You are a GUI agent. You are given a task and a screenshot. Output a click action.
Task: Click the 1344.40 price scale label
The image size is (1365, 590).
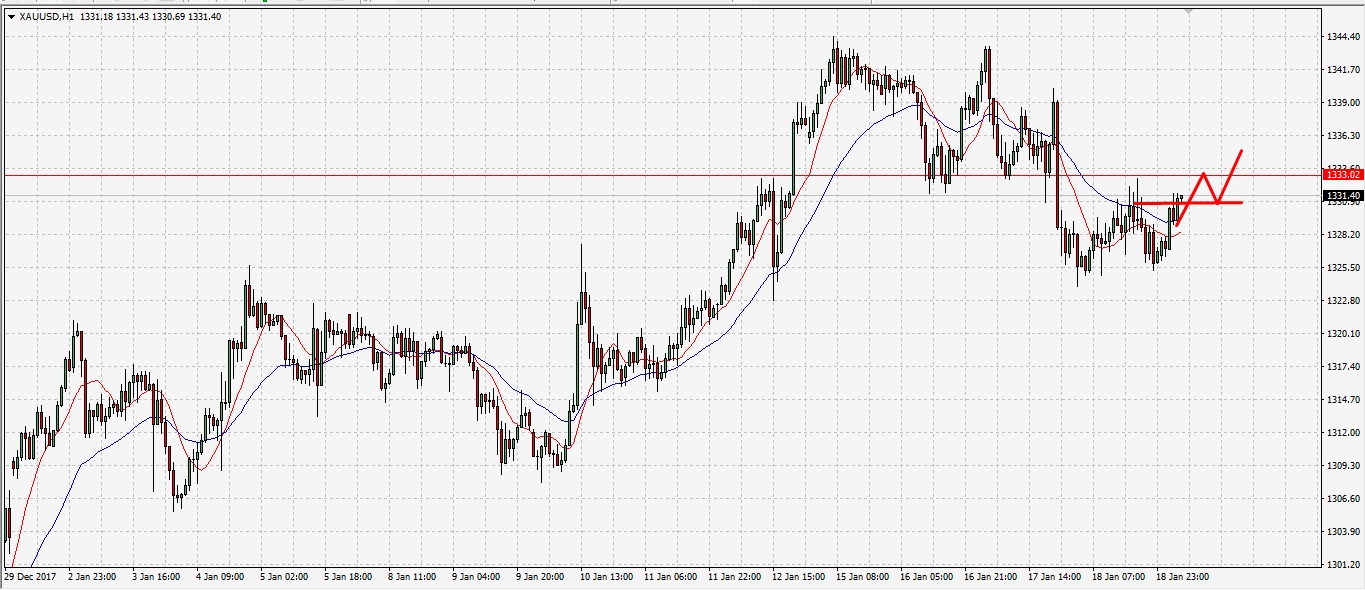click(x=1342, y=37)
